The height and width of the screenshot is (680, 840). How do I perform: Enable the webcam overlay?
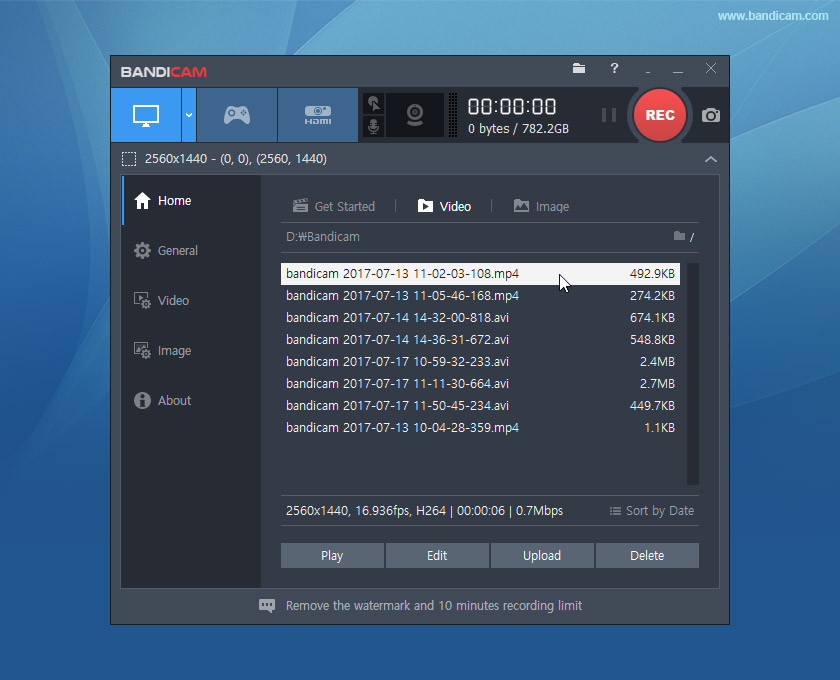tap(412, 115)
